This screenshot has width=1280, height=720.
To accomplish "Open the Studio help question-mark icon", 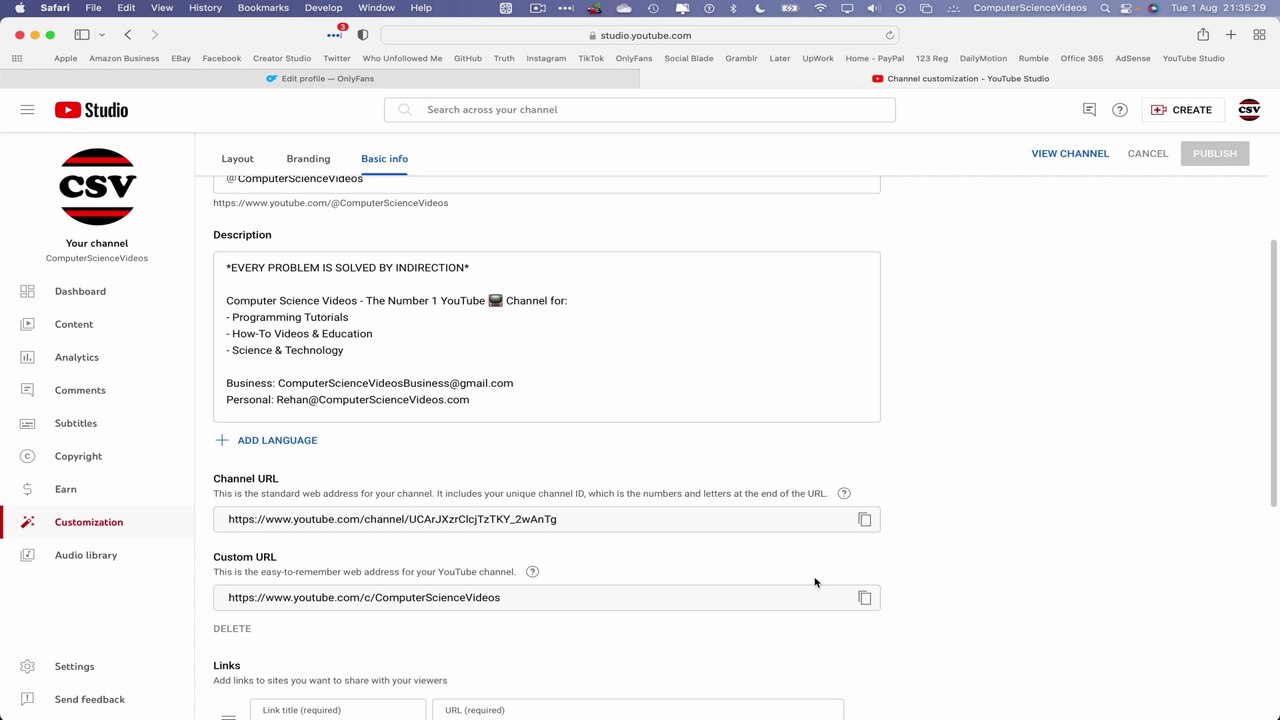I will [x=1120, y=110].
